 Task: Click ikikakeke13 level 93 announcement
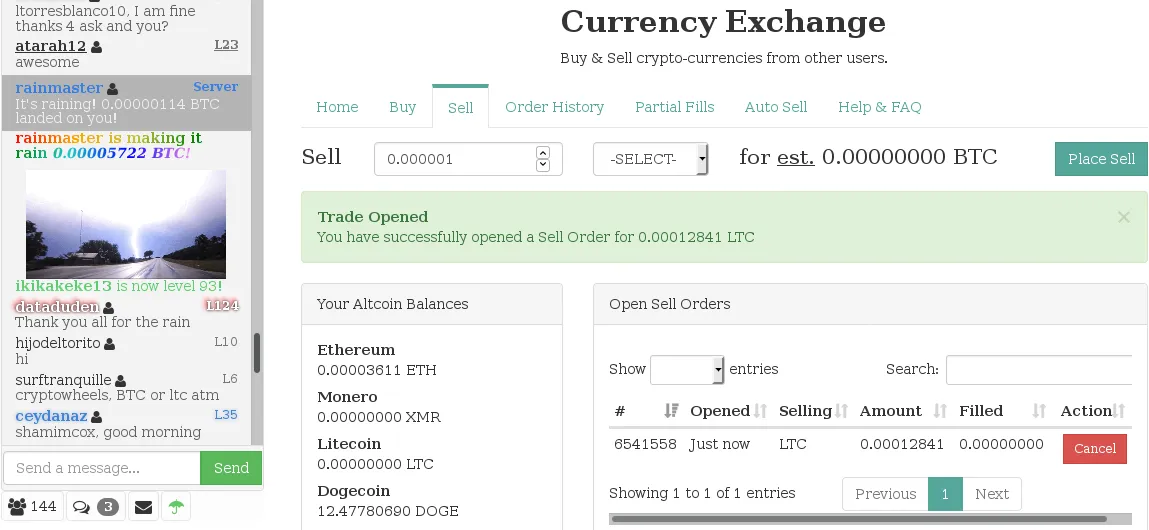coord(119,286)
